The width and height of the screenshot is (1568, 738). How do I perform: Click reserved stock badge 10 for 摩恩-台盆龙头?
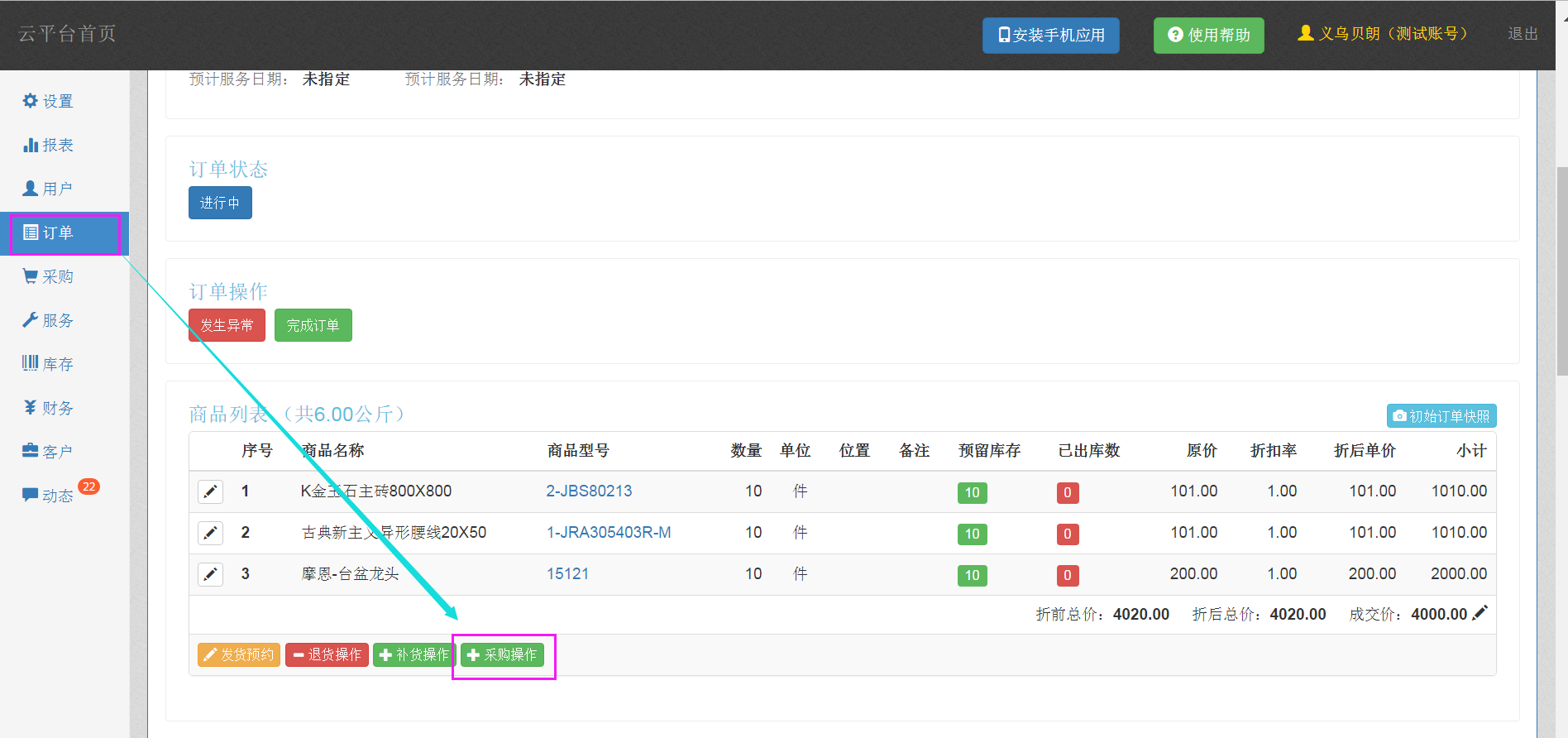pyautogui.click(x=973, y=576)
